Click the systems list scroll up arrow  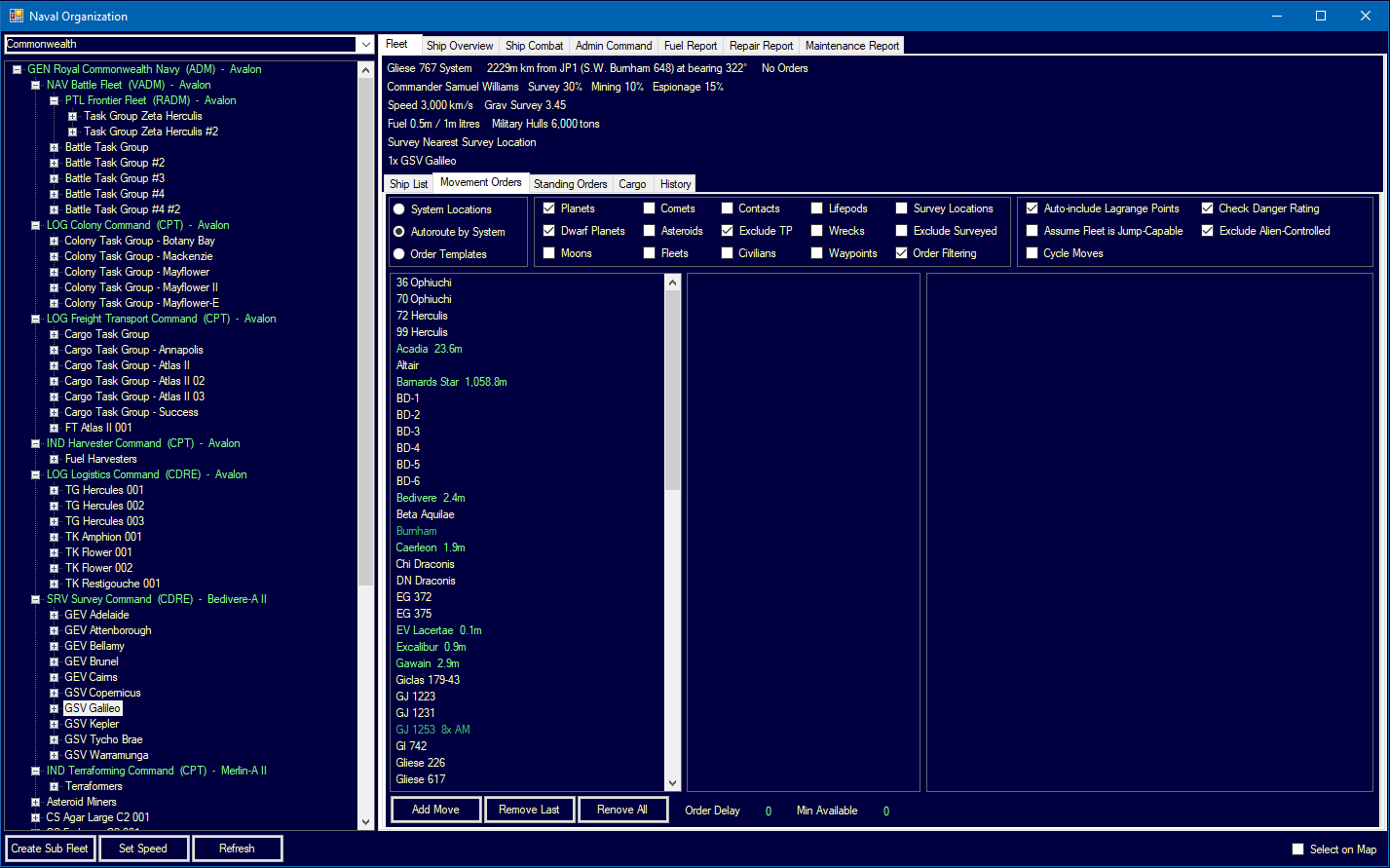672,283
